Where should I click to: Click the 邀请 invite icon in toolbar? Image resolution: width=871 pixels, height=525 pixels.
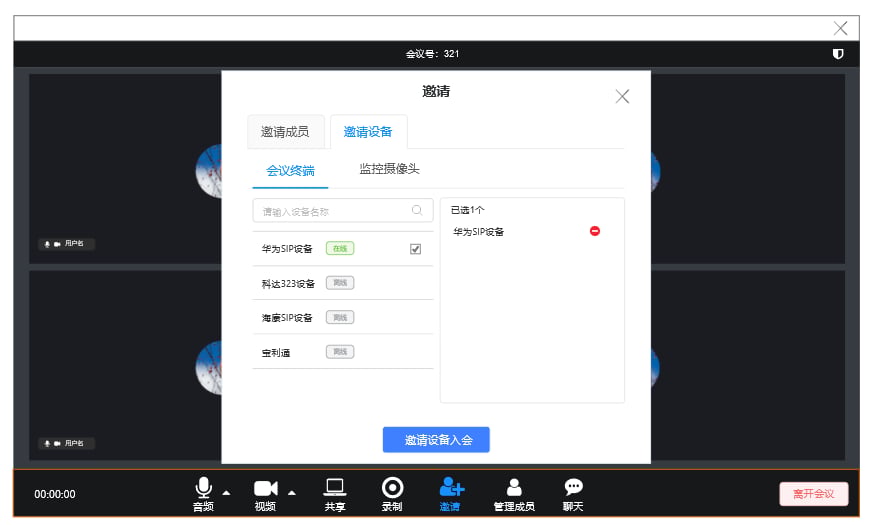(451, 487)
